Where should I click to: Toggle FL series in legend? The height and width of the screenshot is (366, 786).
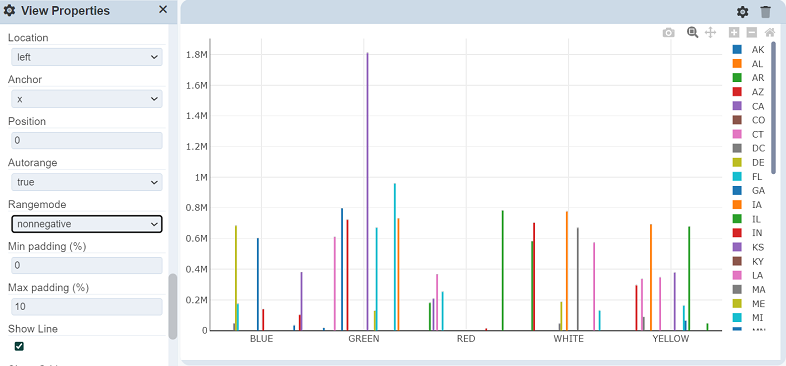coord(748,176)
